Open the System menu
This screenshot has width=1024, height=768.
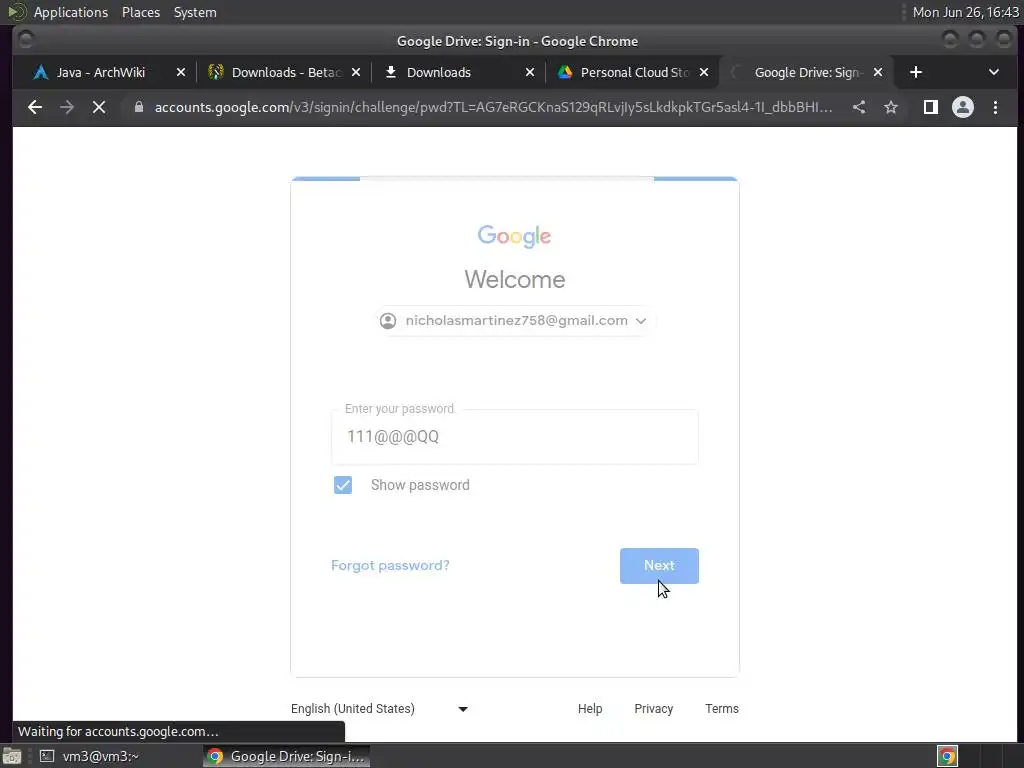(195, 12)
